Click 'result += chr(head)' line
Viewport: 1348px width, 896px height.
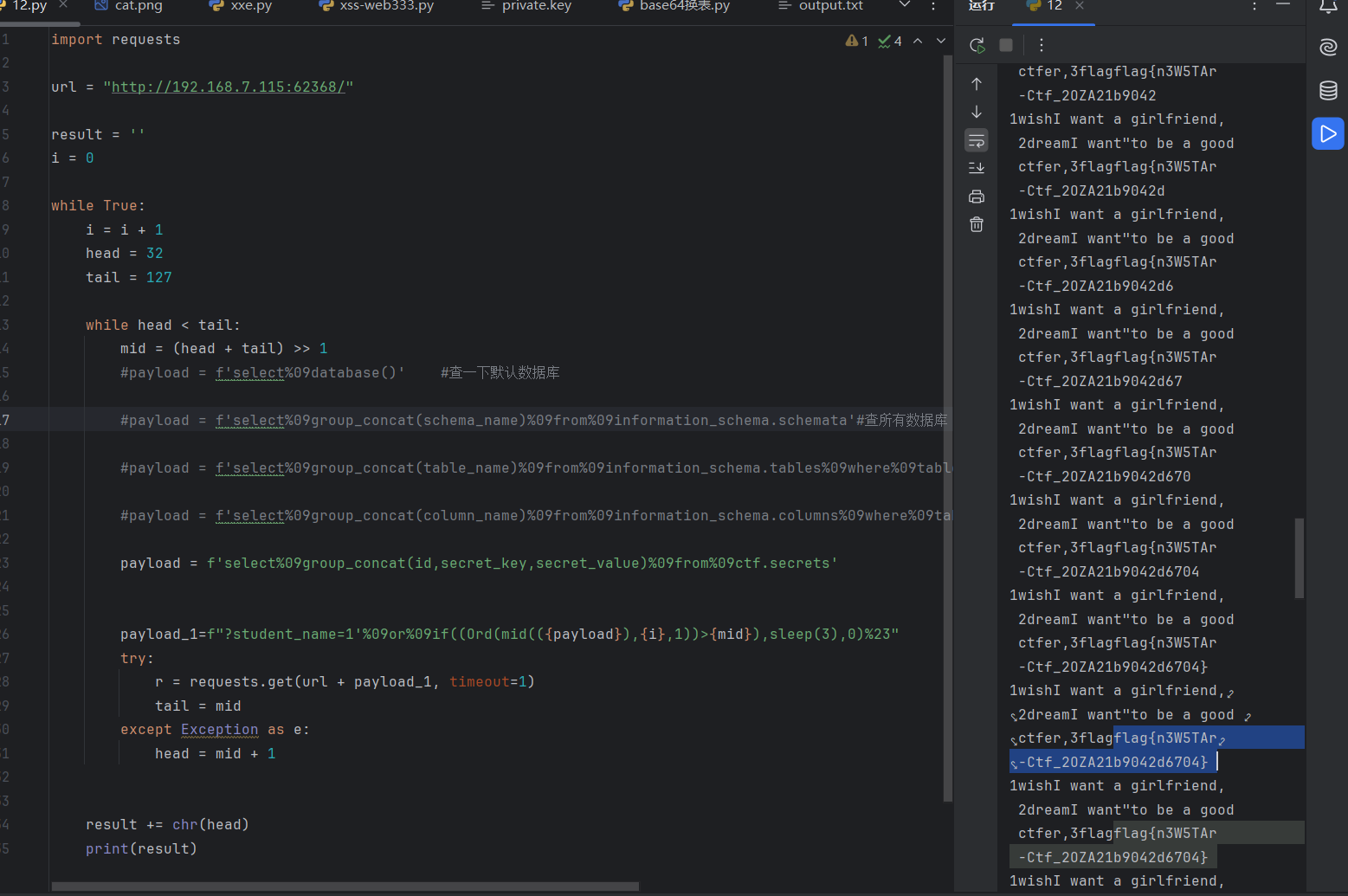(168, 825)
